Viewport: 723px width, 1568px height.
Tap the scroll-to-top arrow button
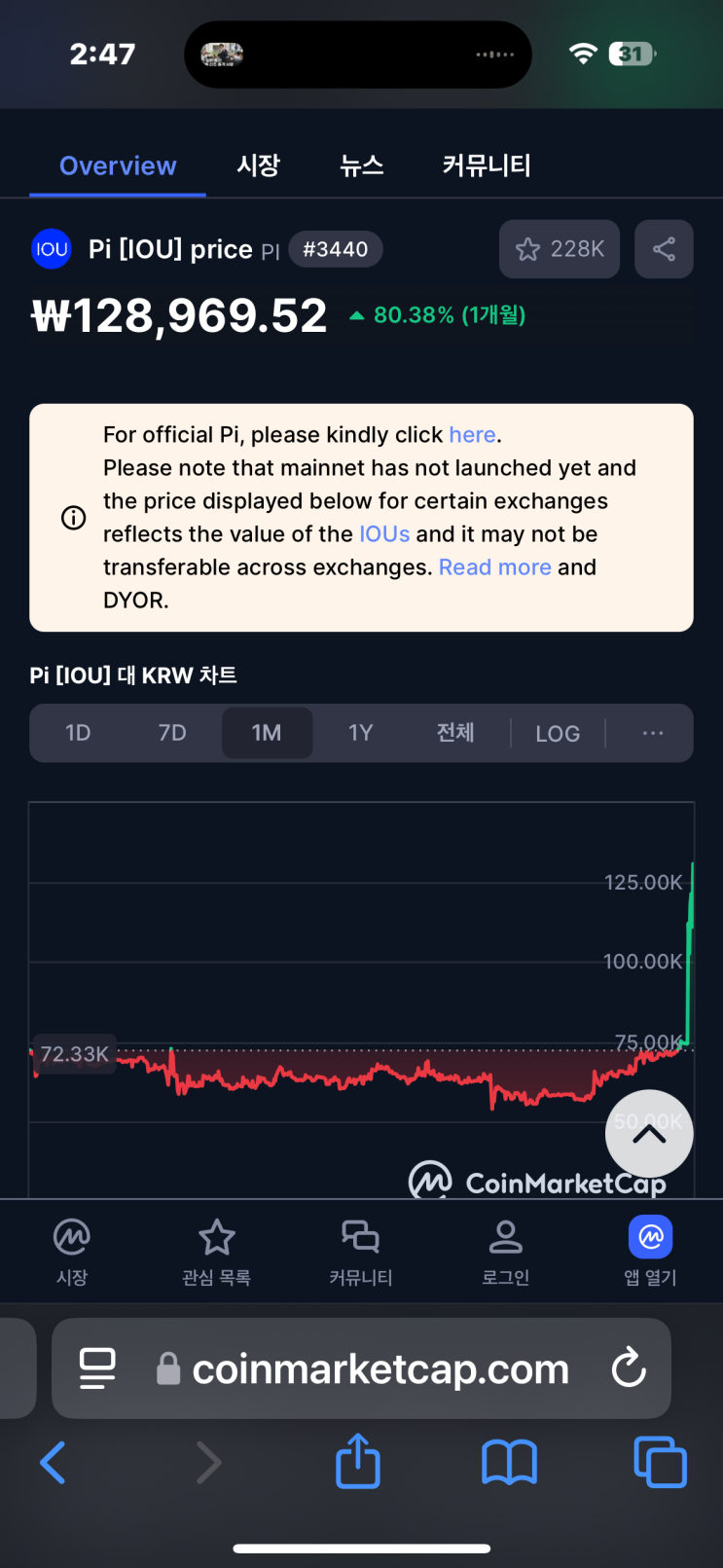(x=649, y=1133)
